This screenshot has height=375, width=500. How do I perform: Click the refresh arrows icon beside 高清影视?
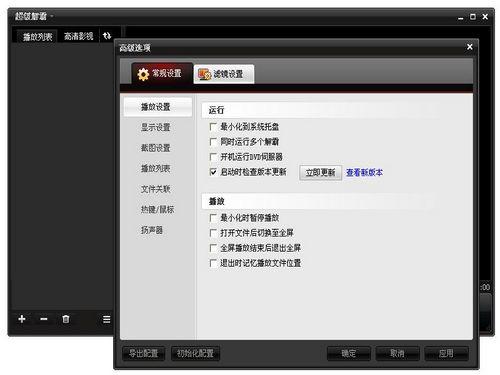(x=107, y=36)
